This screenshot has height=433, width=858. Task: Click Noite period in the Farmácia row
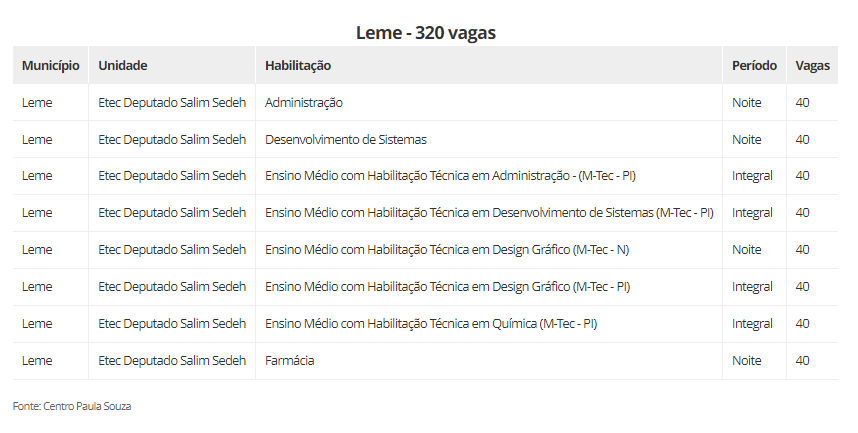click(x=747, y=360)
